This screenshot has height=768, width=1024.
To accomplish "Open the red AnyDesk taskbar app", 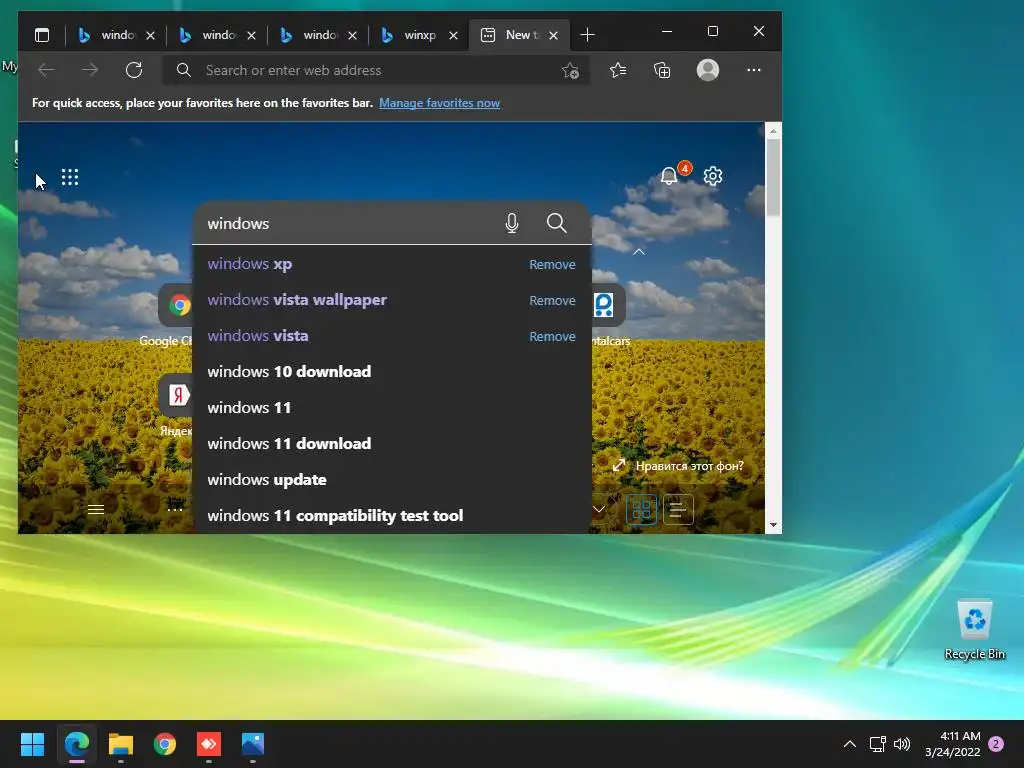I will click(x=209, y=744).
